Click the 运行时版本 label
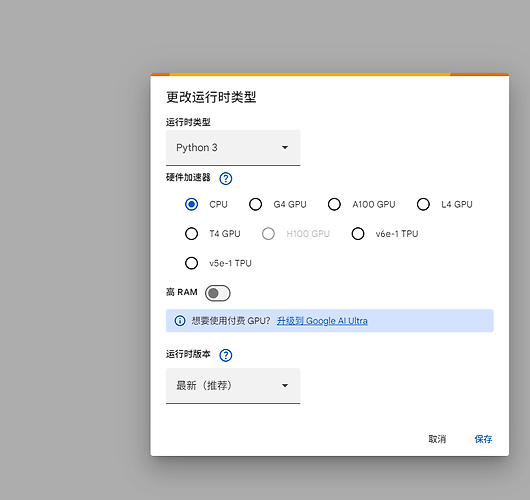 188,354
